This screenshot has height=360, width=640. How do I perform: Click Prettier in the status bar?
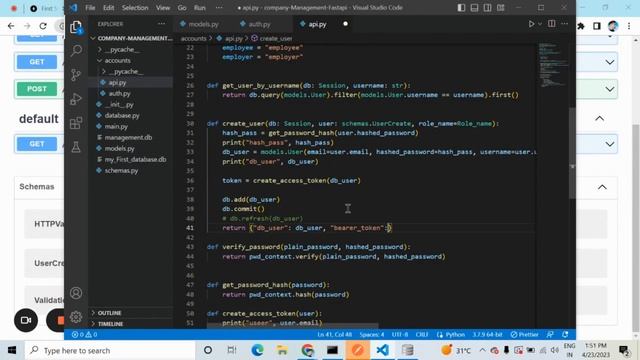click(524, 335)
